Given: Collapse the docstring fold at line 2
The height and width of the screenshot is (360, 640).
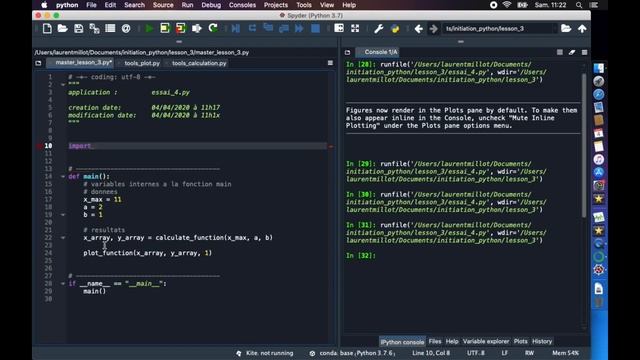Looking at the screenshot, I should coord(63,84).
